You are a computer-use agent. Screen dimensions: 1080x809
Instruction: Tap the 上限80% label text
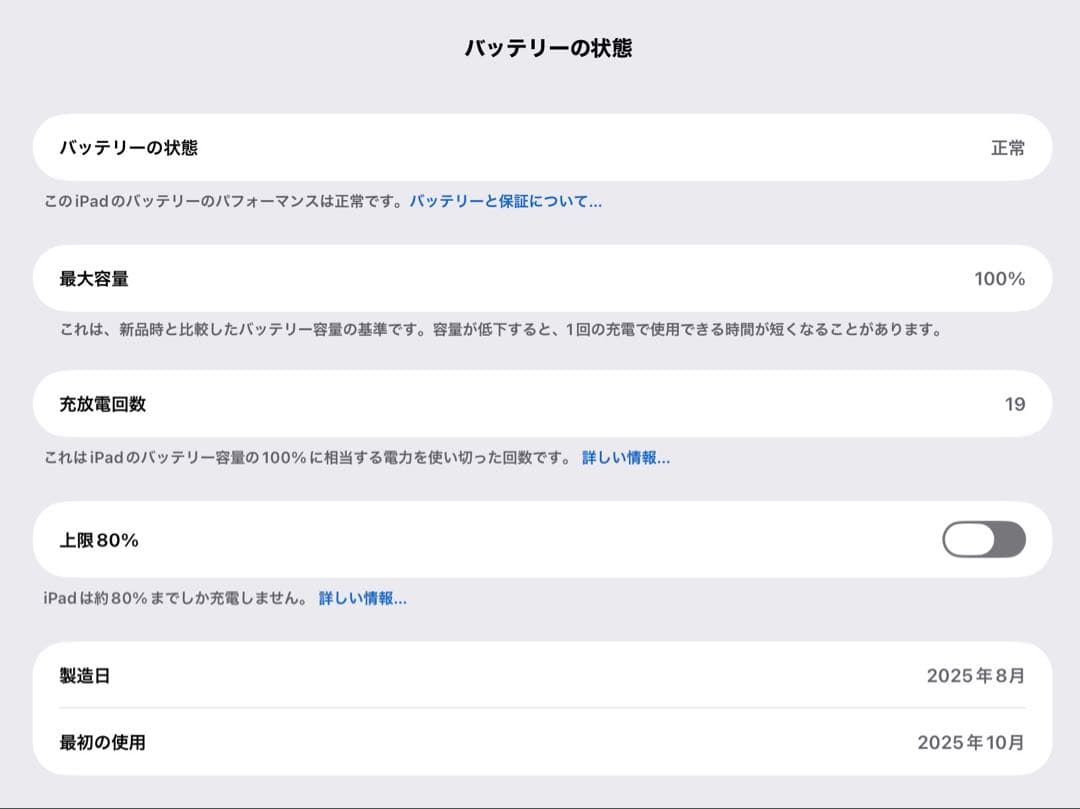point(98,539)
